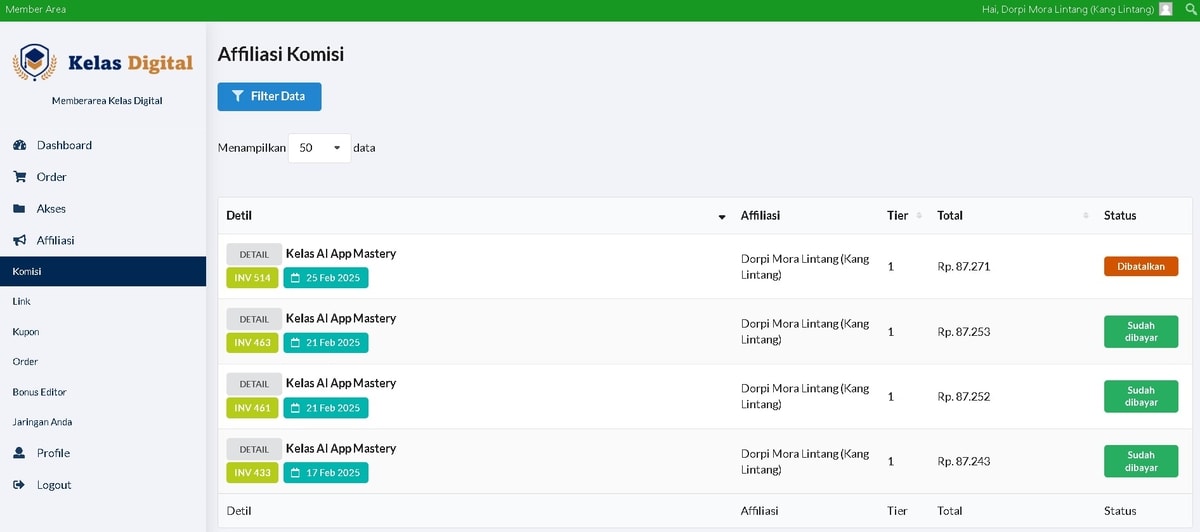Click the 25 Feb 2025 date badge

(326, 277)
